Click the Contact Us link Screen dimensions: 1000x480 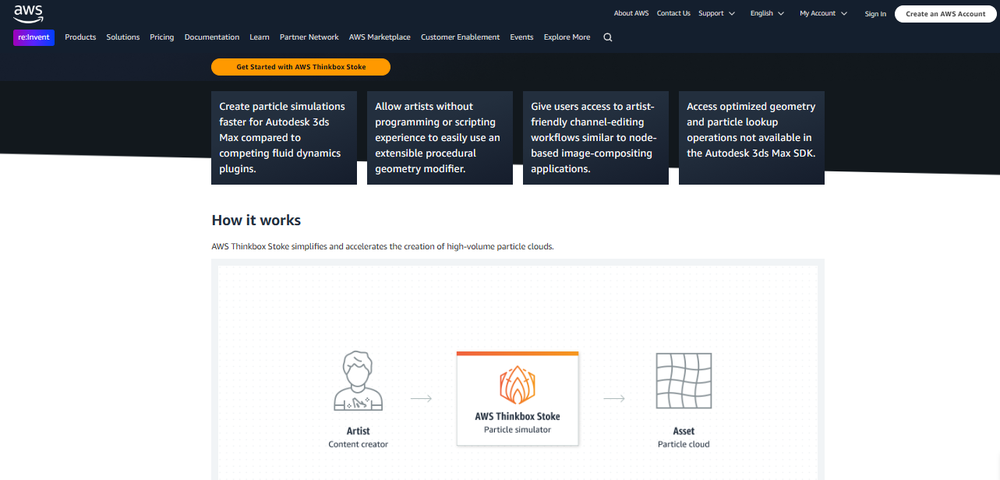click(673, 13)
